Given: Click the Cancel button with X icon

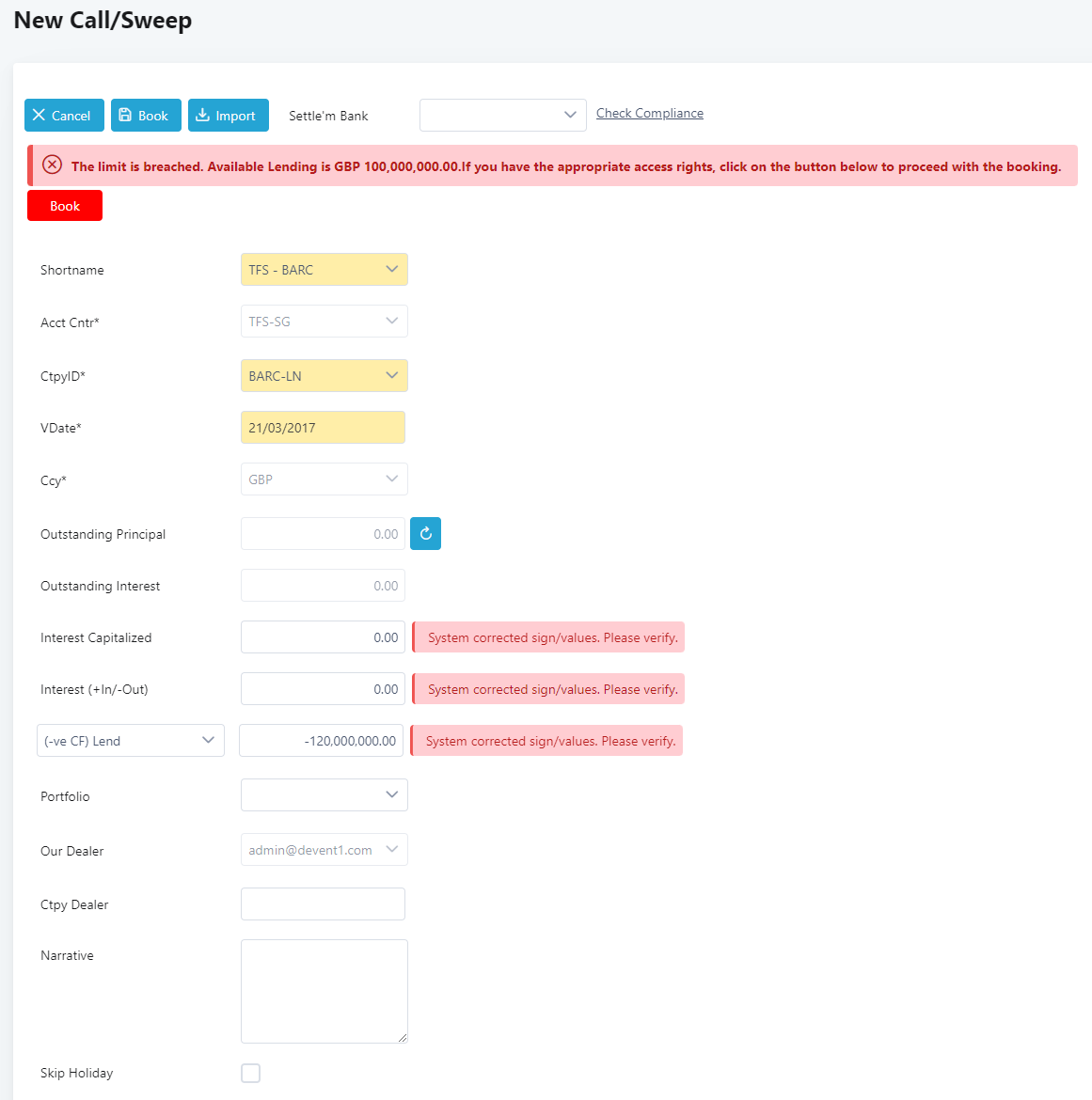Looking at the screenshot, I should pyautogui.click(x=61, y=116).
